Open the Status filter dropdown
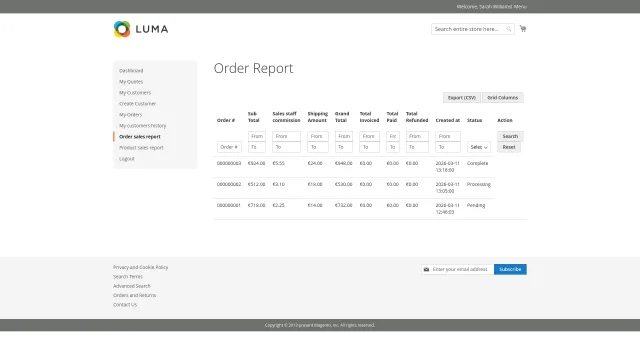The image size is (640, 360). coord(479,147)
